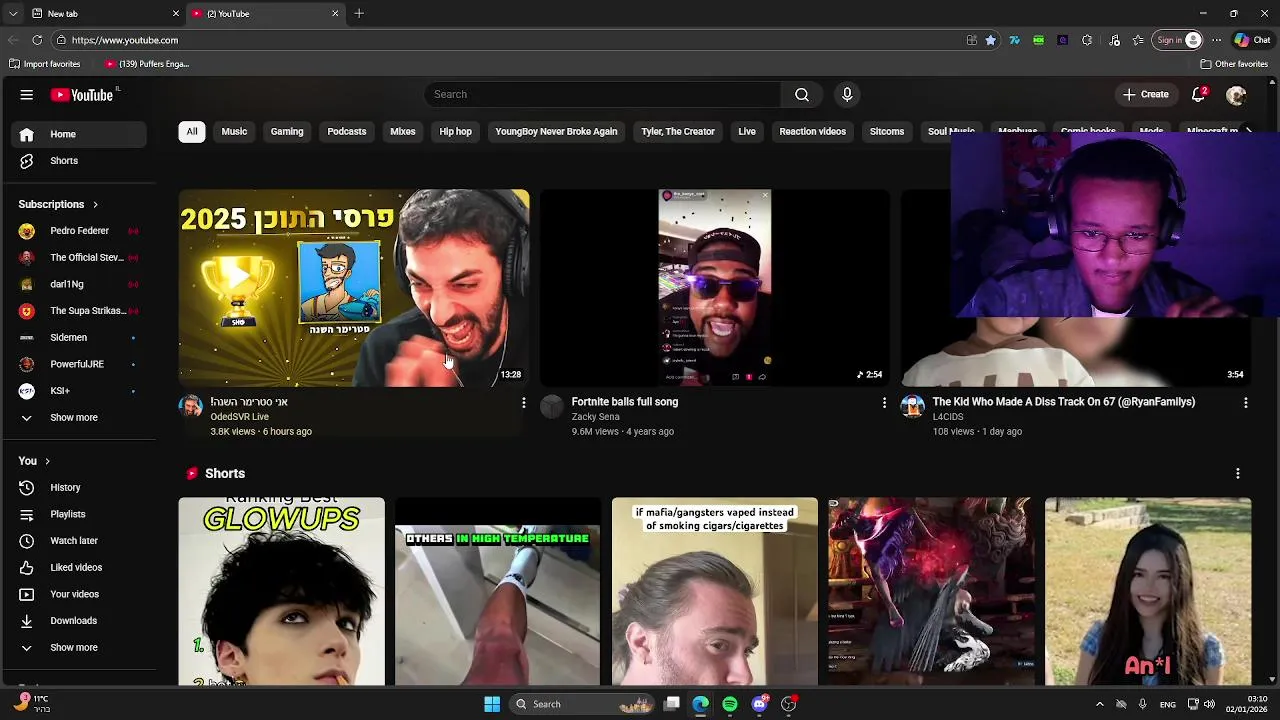This screenshot has height=720, width=1280.
Task: Open Zacky Sena channel link
Action: click(595, 417)
